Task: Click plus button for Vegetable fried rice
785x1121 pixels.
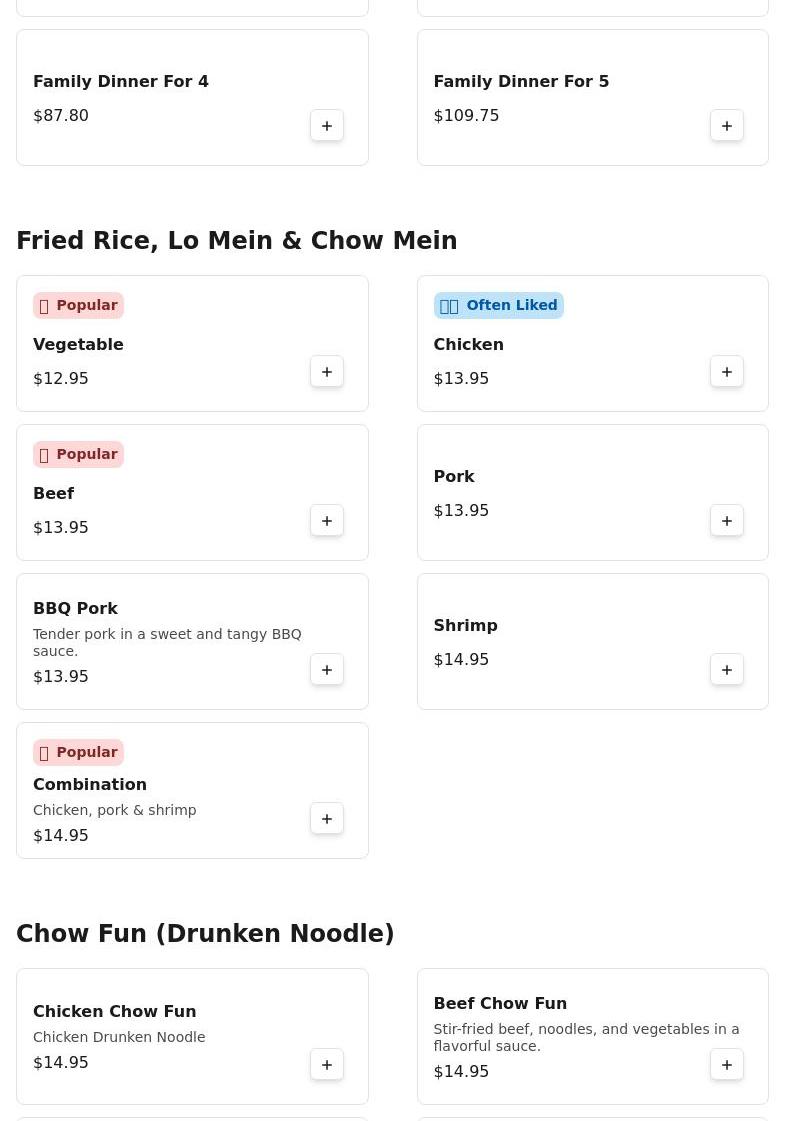Action: pos(327,372)
